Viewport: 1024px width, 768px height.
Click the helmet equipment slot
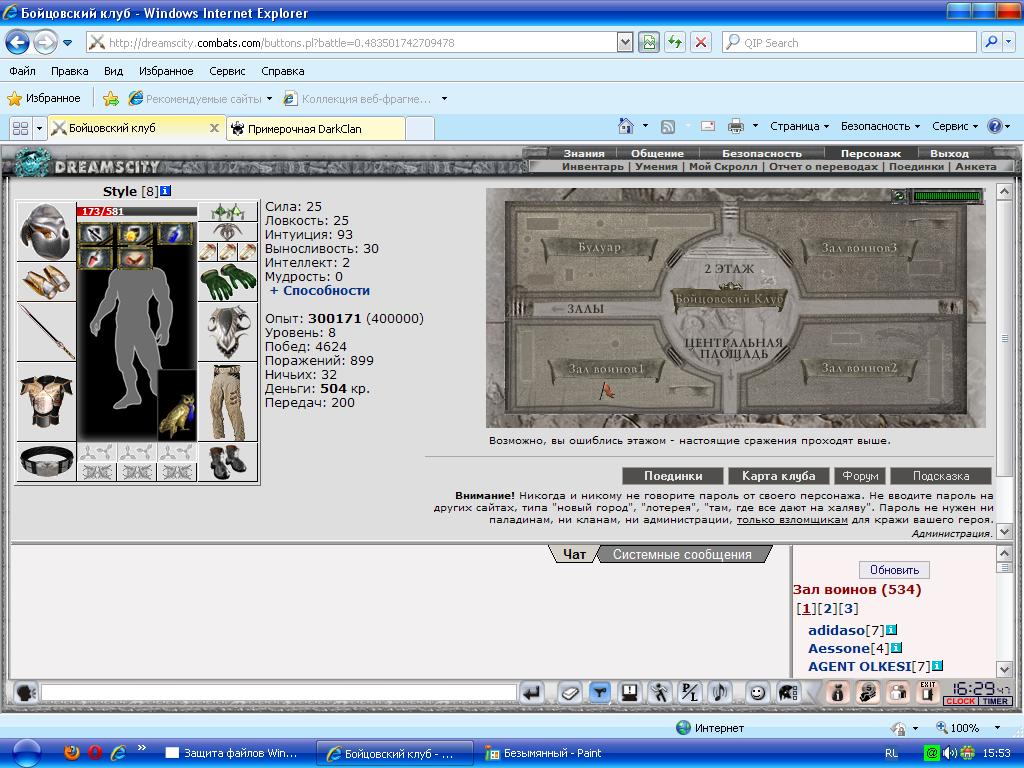coord(46,232)
